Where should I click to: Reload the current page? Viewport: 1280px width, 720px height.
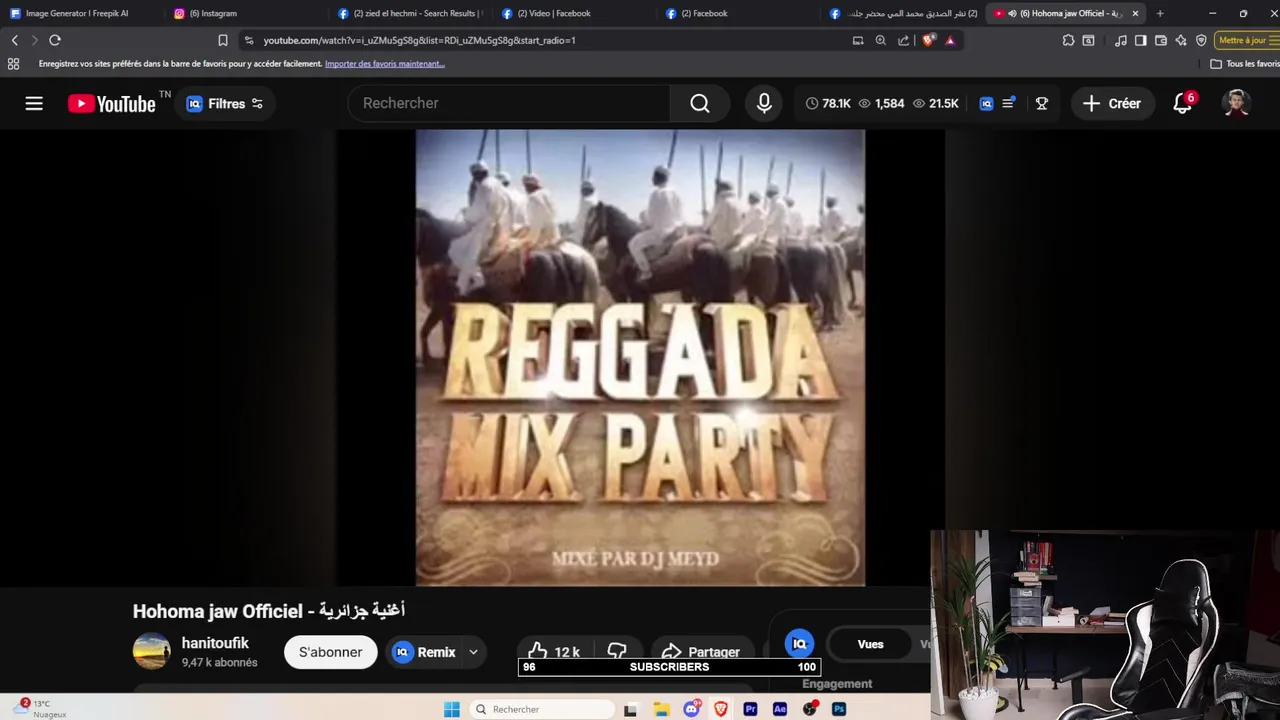click(55, 40)
